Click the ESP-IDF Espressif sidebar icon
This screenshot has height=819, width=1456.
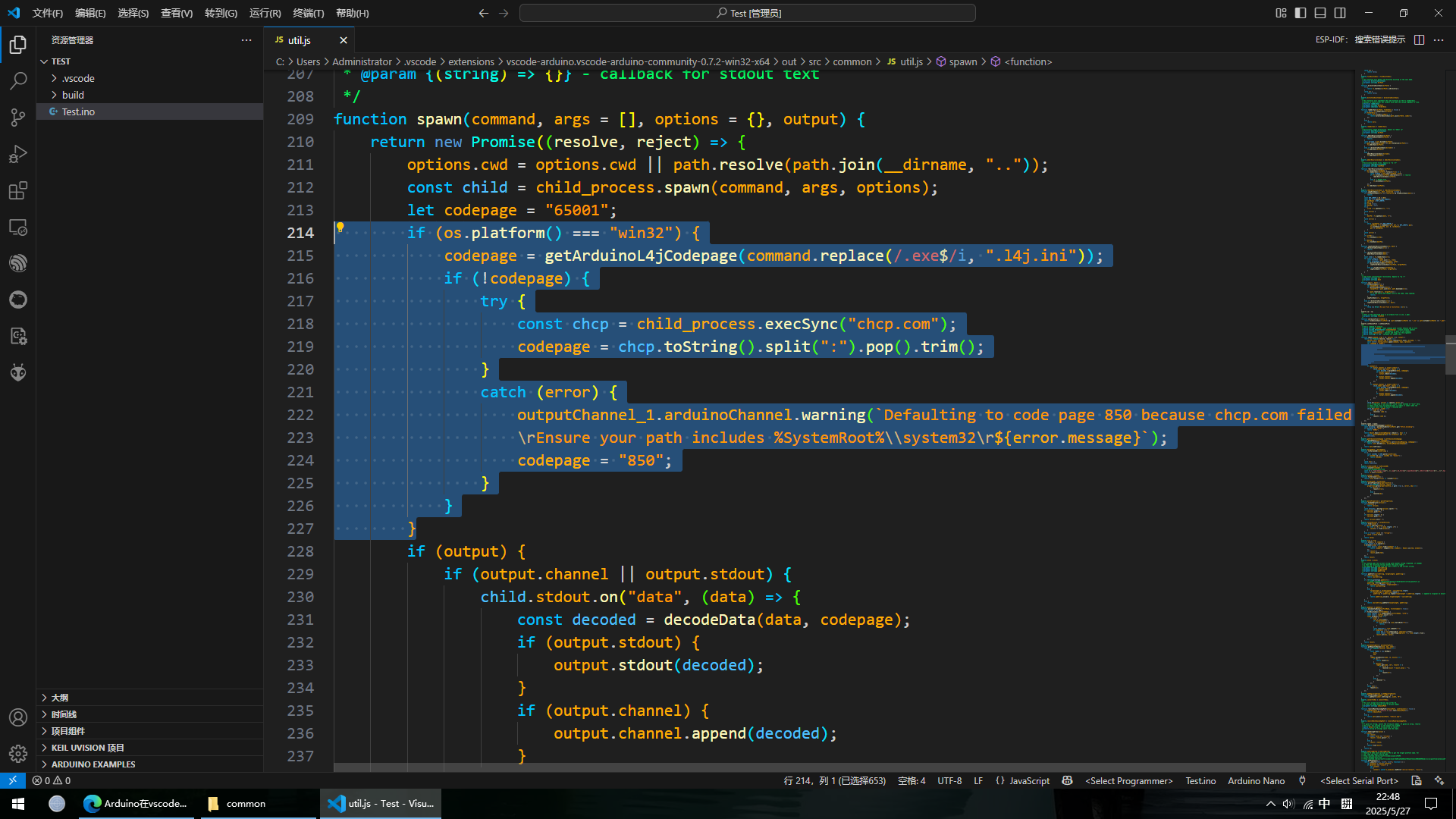18,263
